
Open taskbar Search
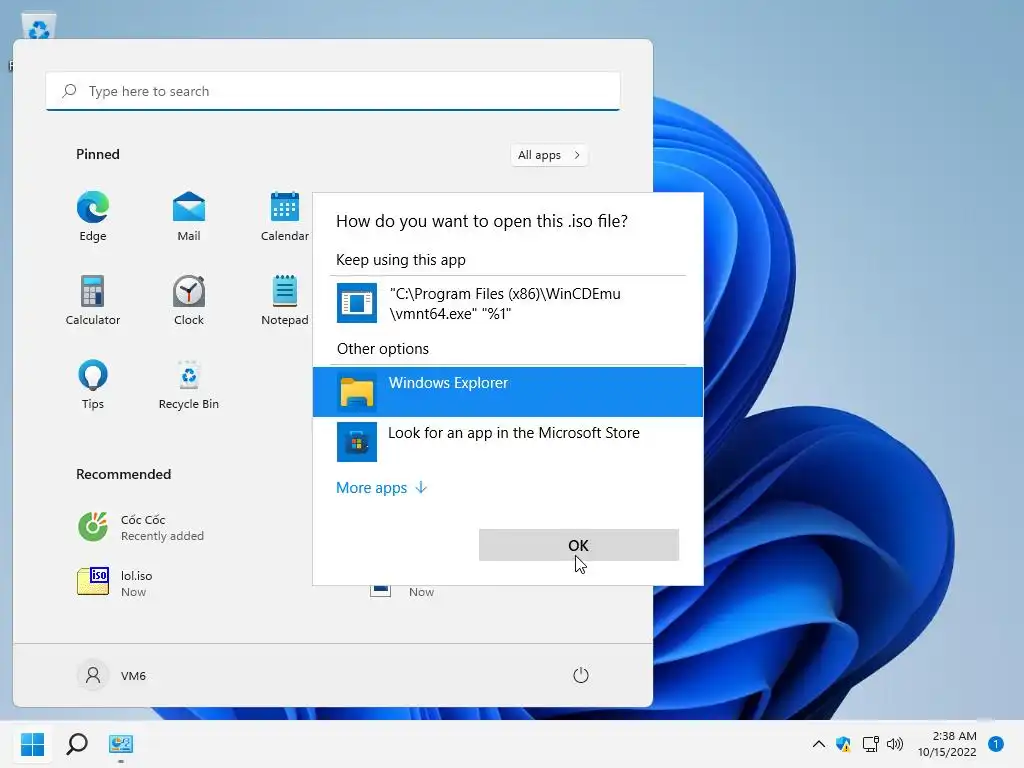point(77,744)
